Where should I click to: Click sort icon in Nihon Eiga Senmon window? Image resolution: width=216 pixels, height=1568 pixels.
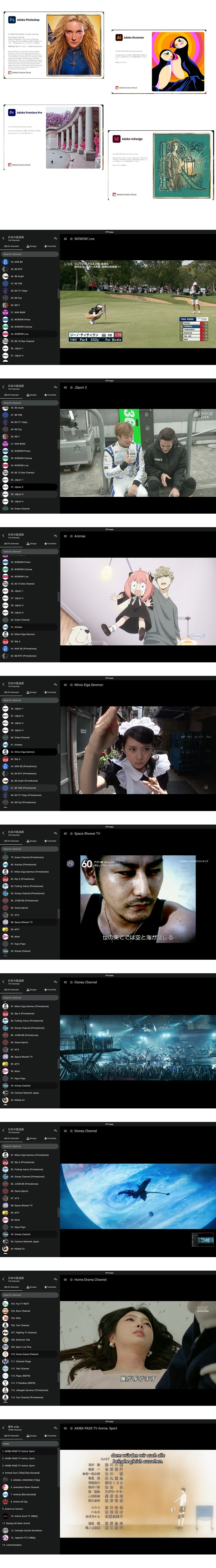[55, 684]
